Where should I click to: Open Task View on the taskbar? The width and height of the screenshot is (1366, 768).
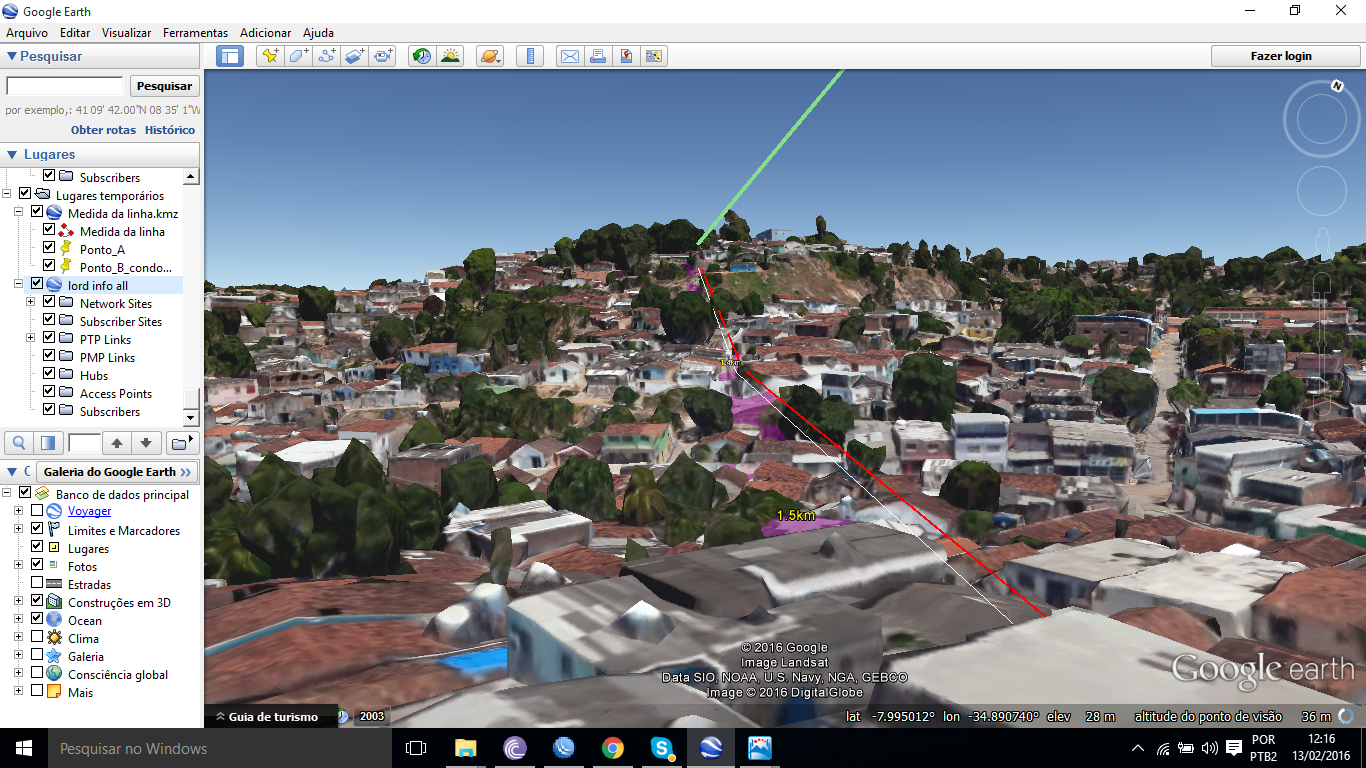[x=416, y=747]
